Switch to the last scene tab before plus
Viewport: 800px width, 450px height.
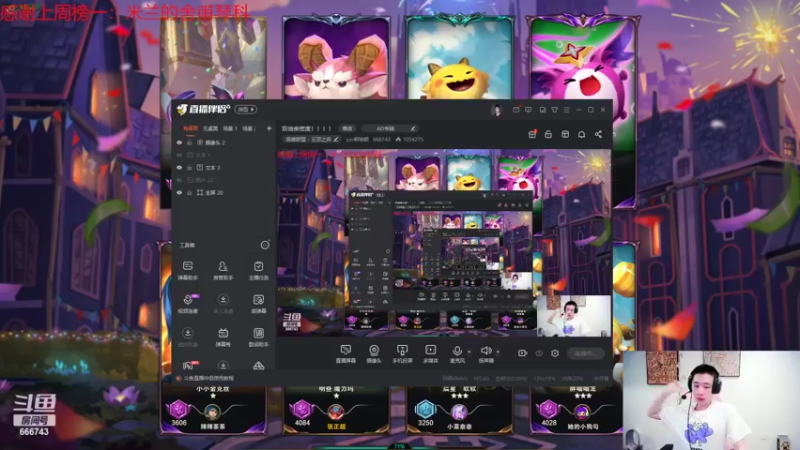249,129
